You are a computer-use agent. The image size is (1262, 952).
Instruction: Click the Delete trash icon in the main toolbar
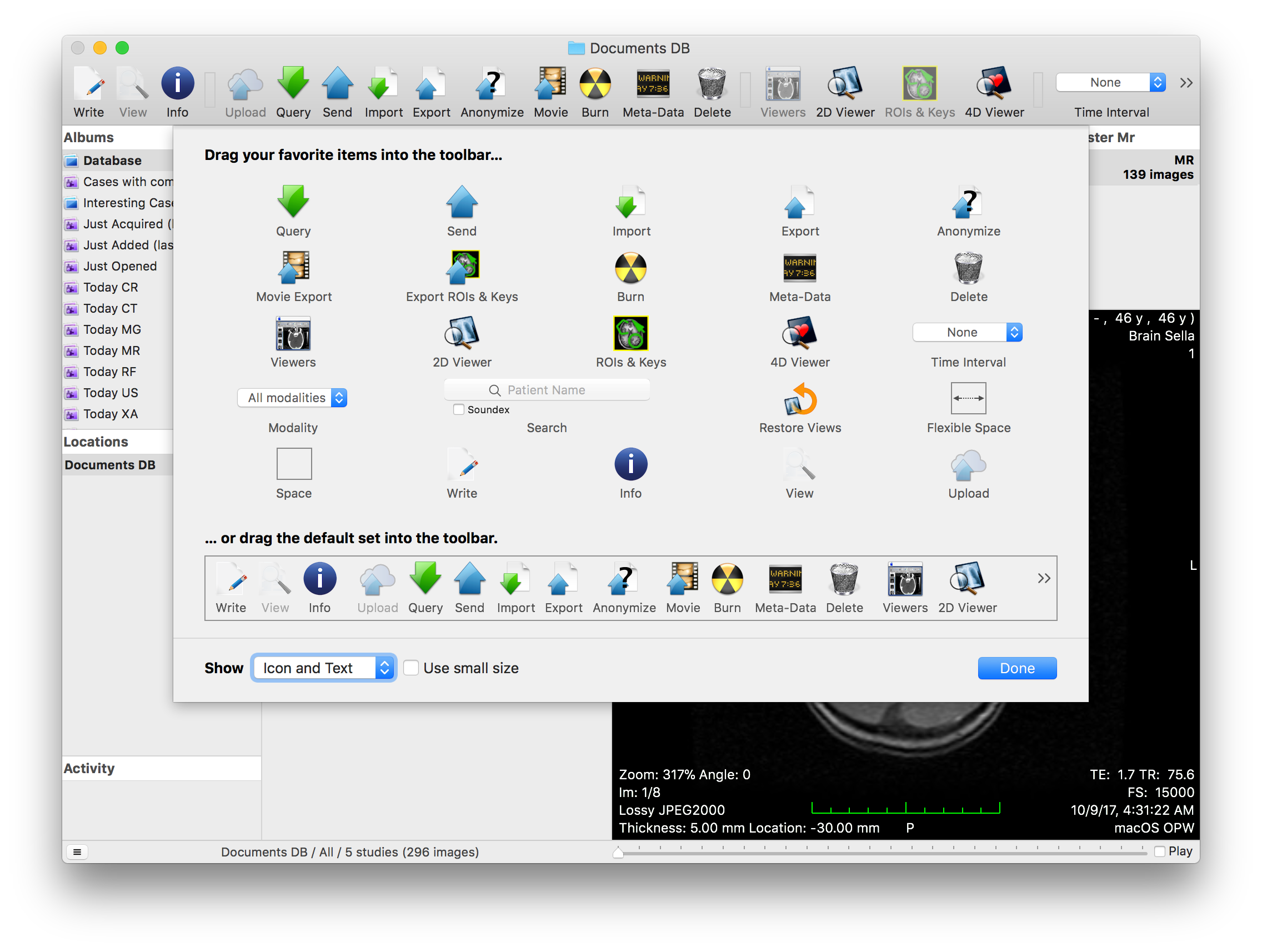[x=712, y=84]
